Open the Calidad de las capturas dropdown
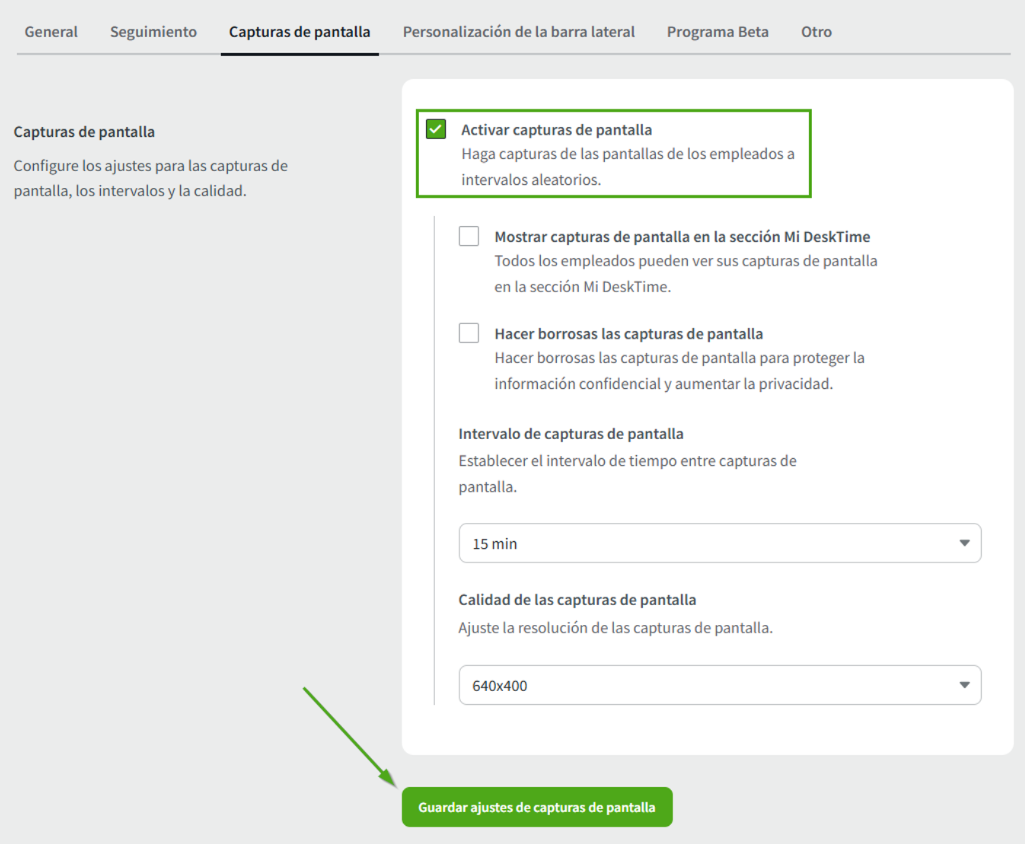 click(x=720, y=685)
